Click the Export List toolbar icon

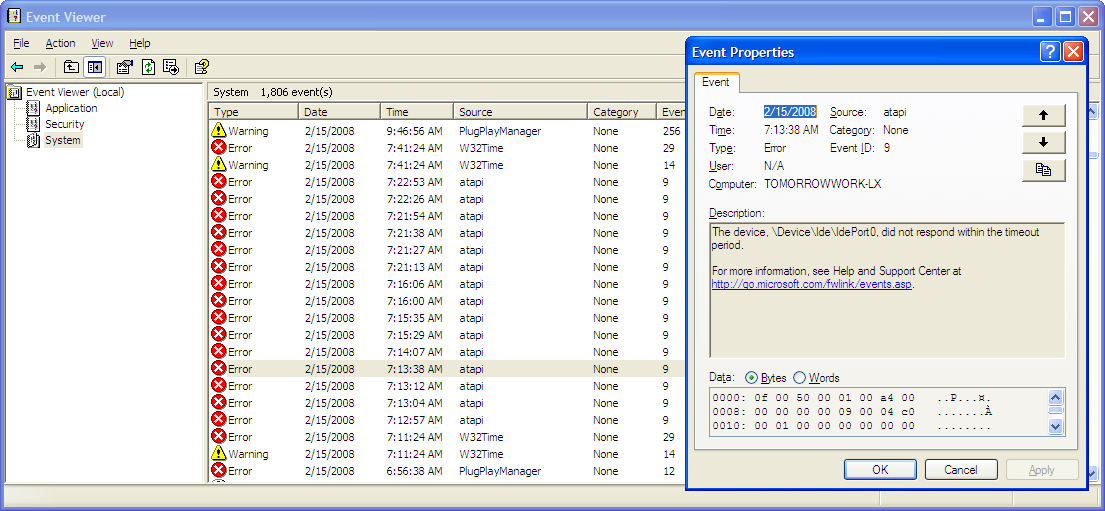[x=171, y=67]
